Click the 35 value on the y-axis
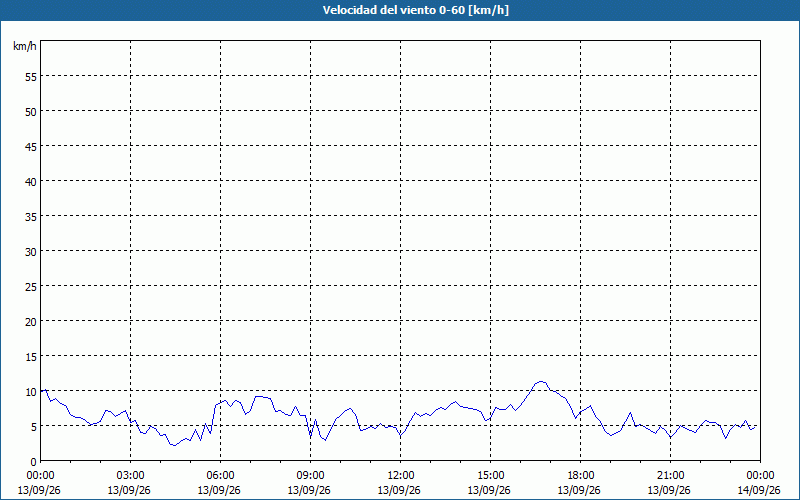The width and height of the screenshot is (800, 500). [x=31, y=216]
